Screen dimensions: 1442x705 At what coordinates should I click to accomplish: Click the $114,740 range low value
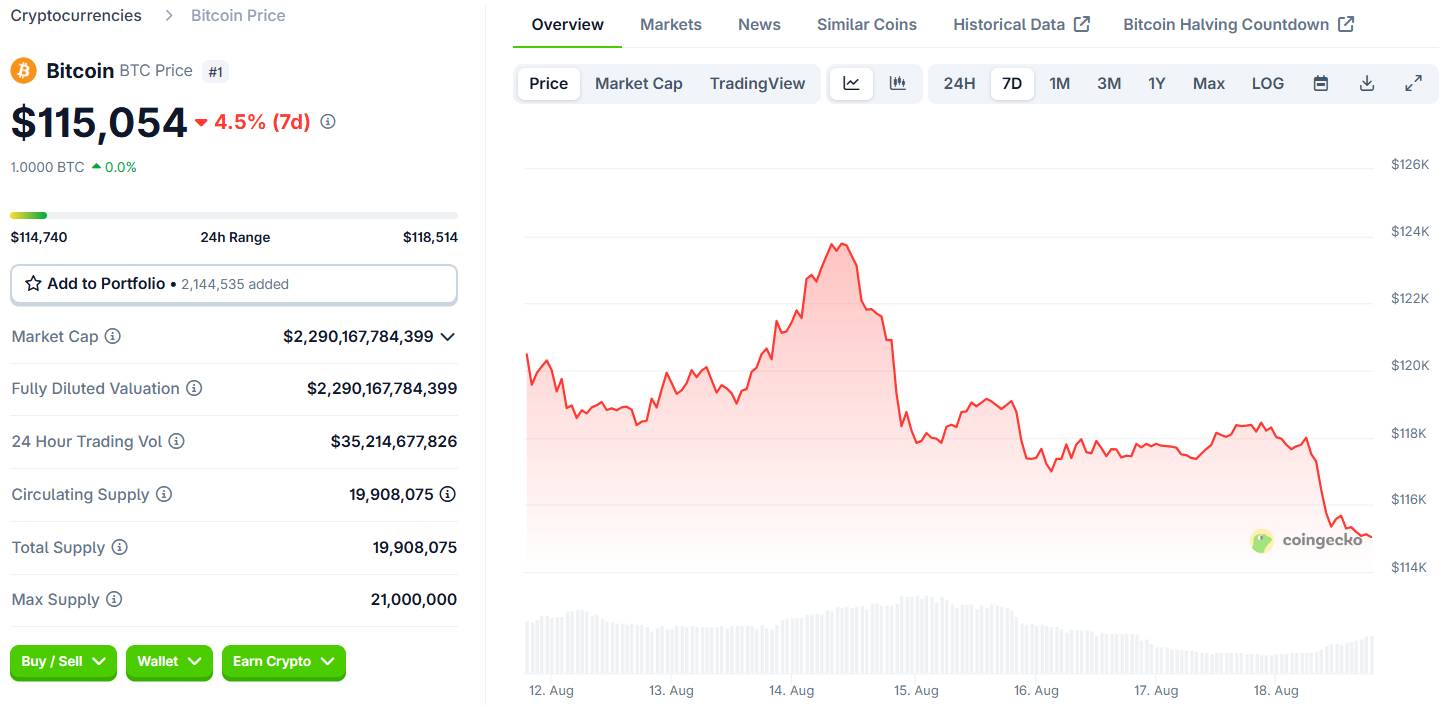coord(39,237)
